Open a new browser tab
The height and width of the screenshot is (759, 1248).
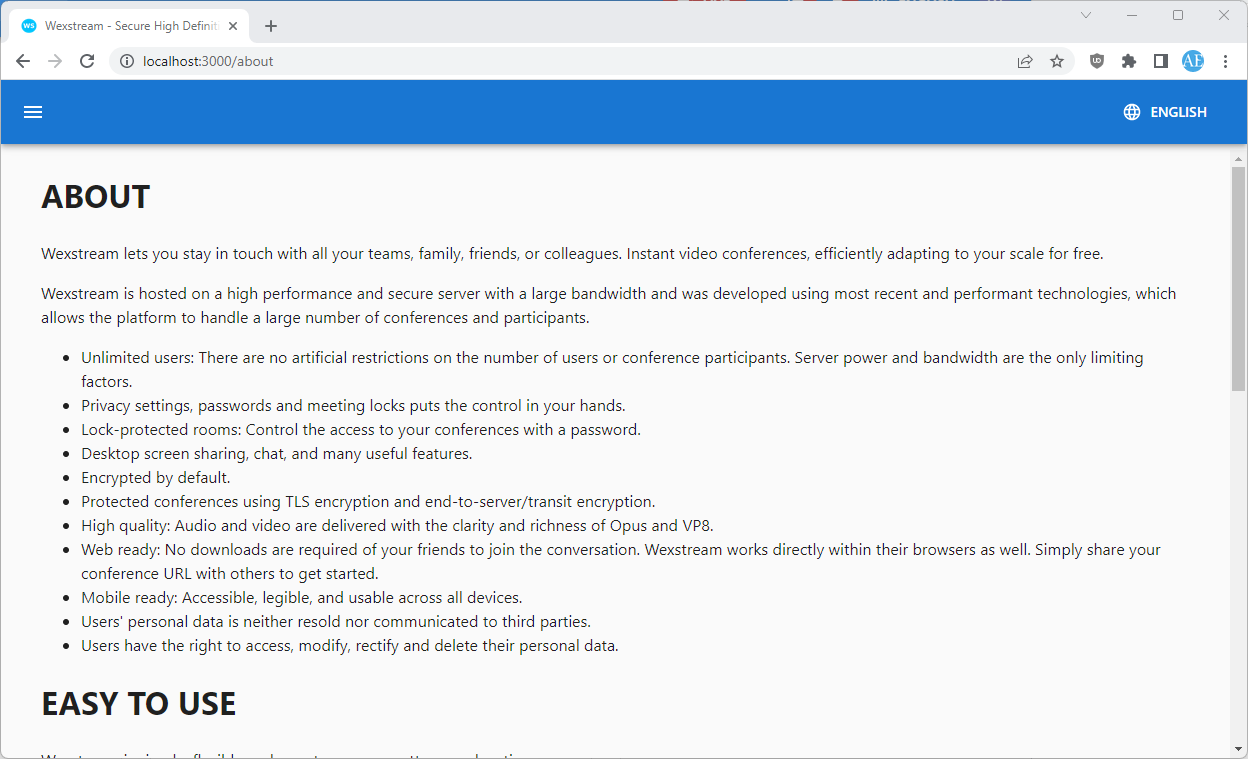coord(271,26)
